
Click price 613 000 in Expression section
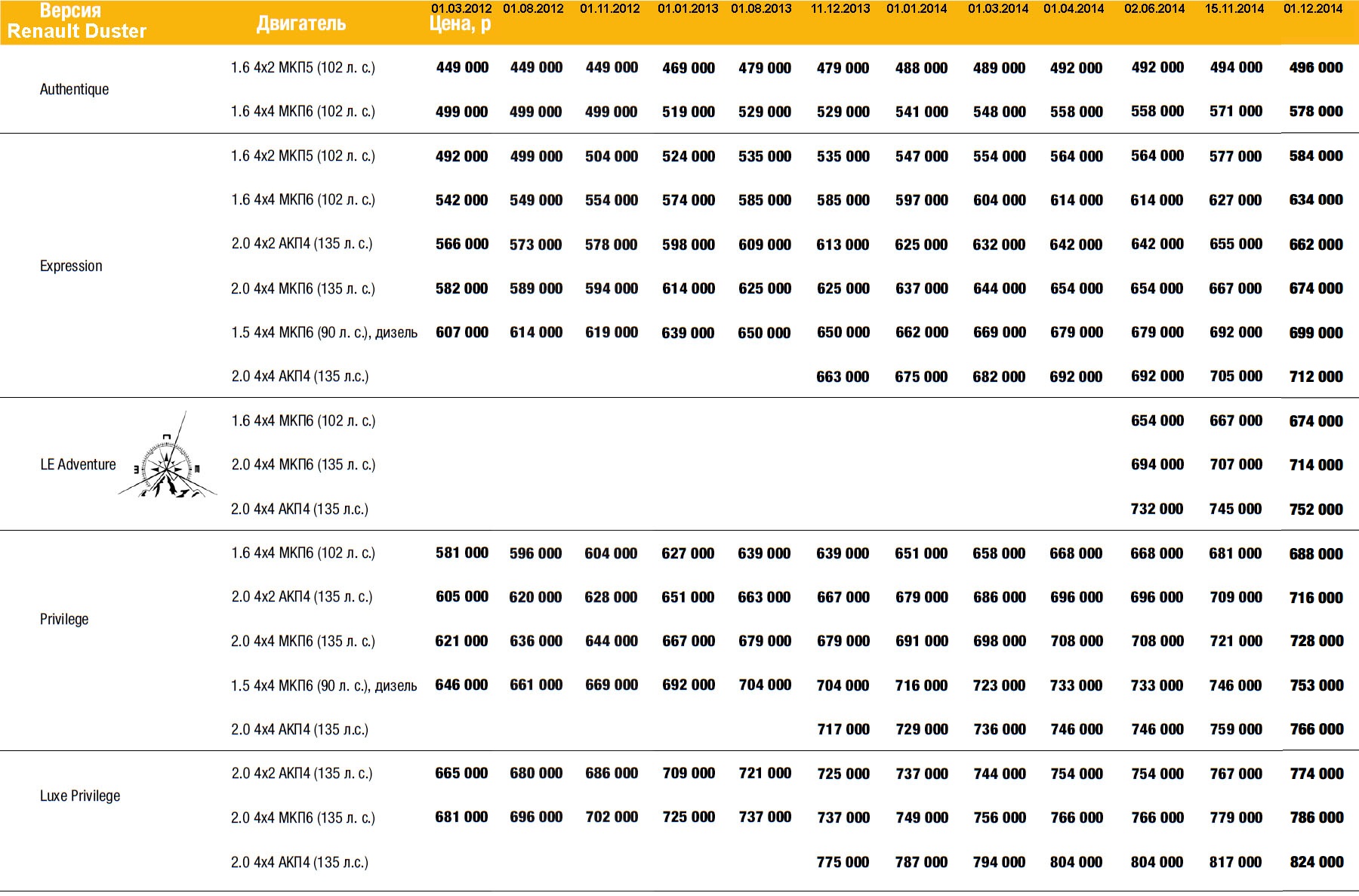pos(843,245)
